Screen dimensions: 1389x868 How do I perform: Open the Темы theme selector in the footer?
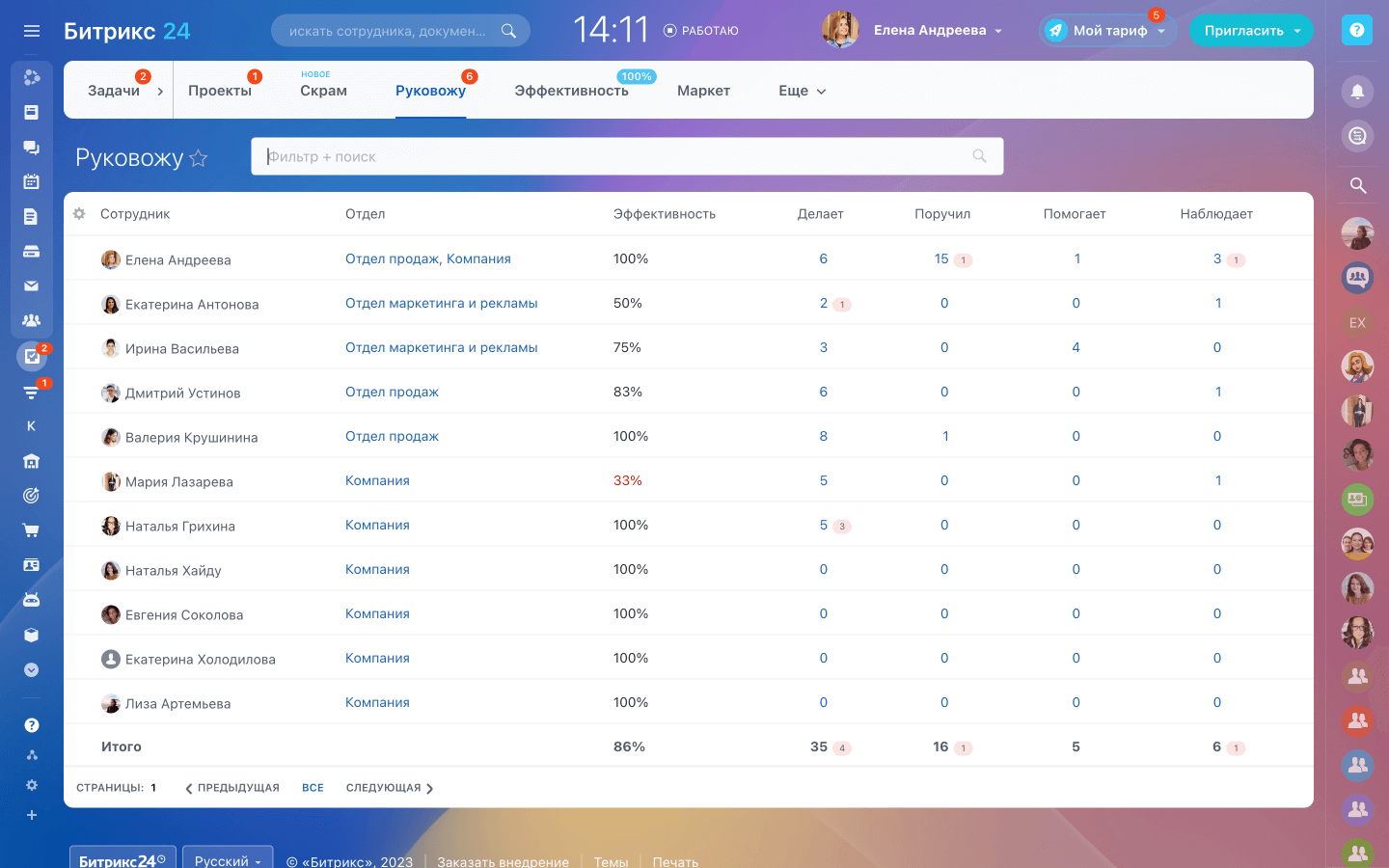(611, 861)
